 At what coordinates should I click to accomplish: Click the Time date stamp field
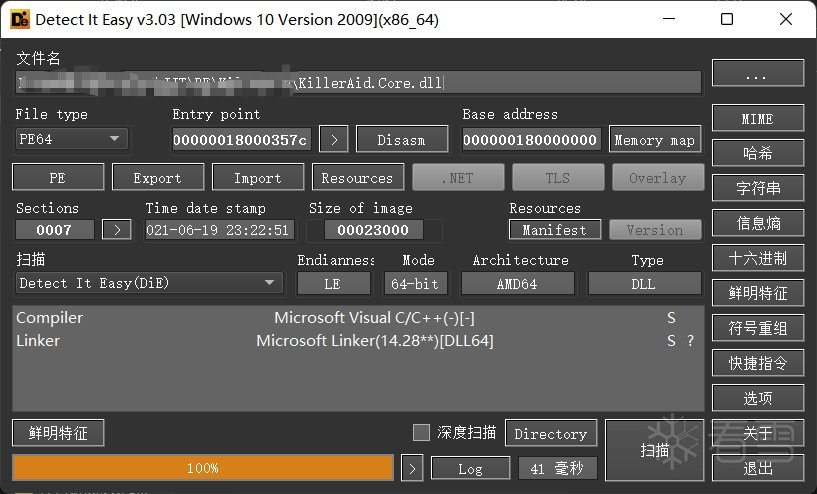tap(219, 230)
